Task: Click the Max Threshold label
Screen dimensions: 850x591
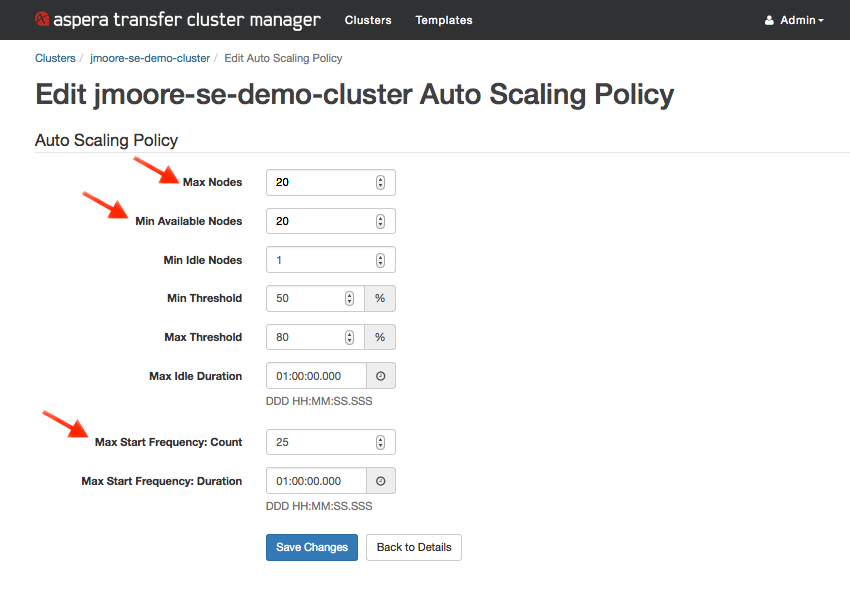Action: (x=203, y=337)
